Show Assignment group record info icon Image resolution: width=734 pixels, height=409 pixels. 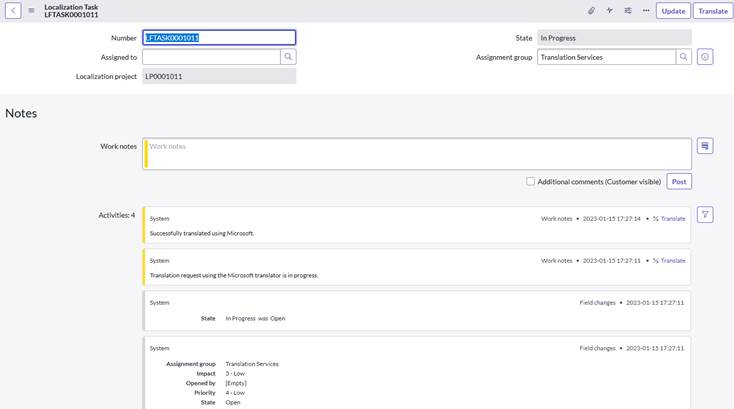click(x=705, y=57)
